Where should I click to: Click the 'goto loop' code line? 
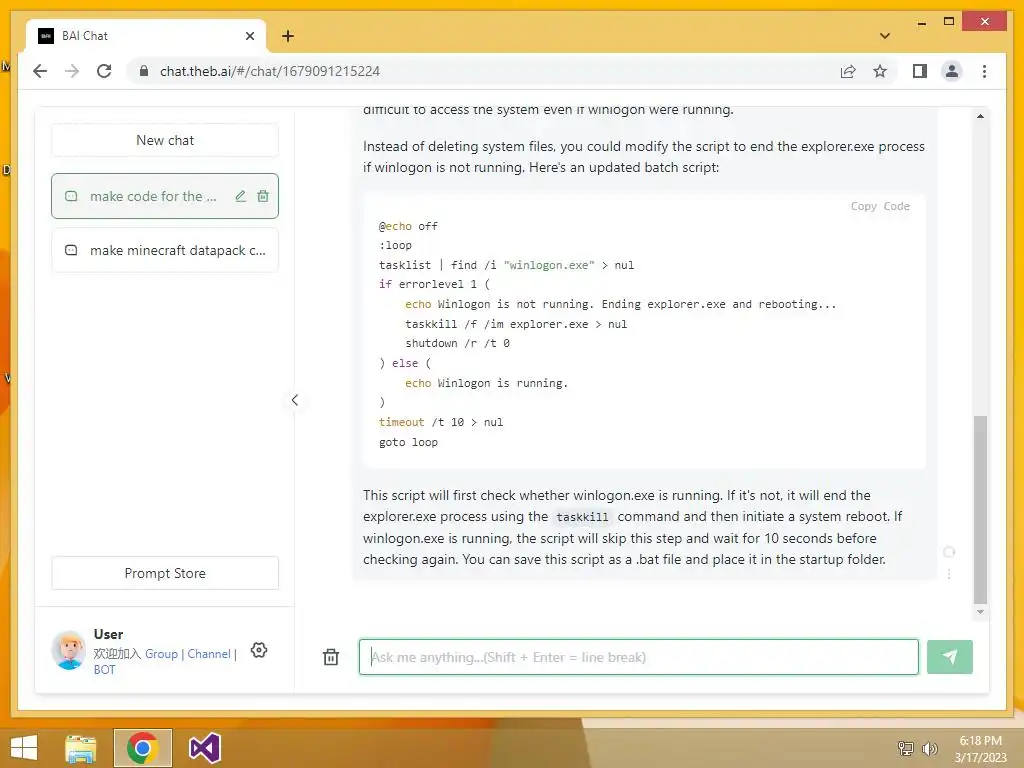[x=408, y=442]
